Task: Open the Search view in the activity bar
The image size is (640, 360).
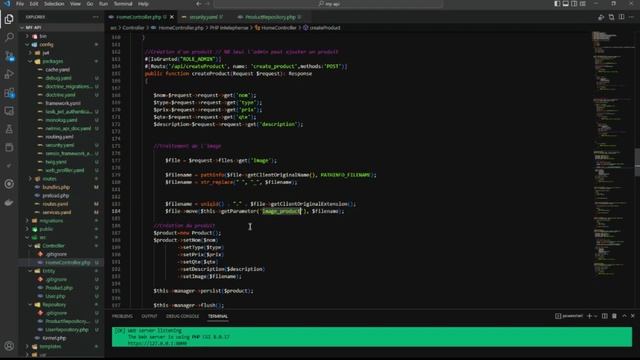Action: click(x=9, y=38)
